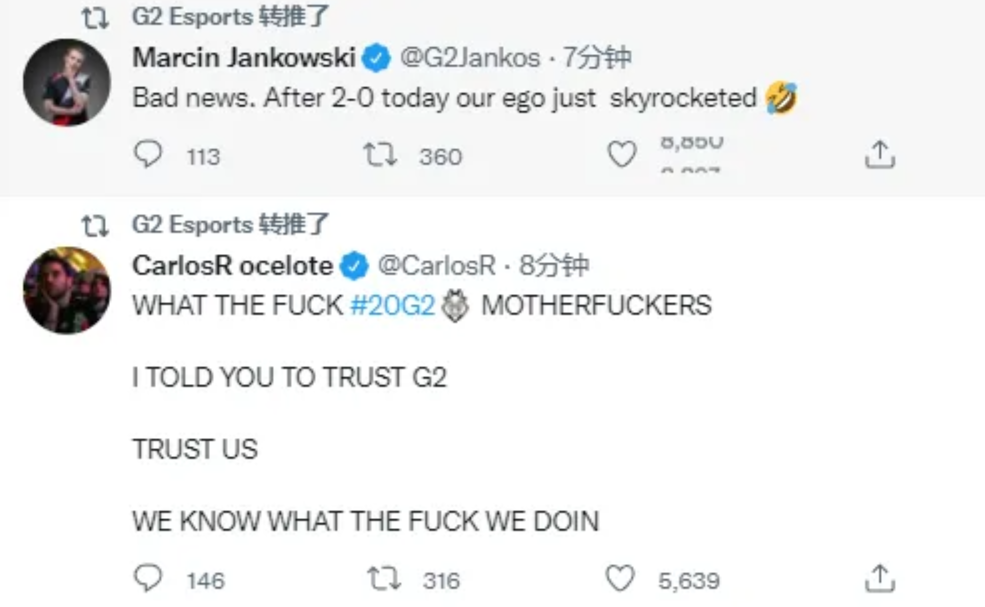Like the Marcin Jankowski tweet
Viewport: 985px width, 607px height.
coord(622,154)
